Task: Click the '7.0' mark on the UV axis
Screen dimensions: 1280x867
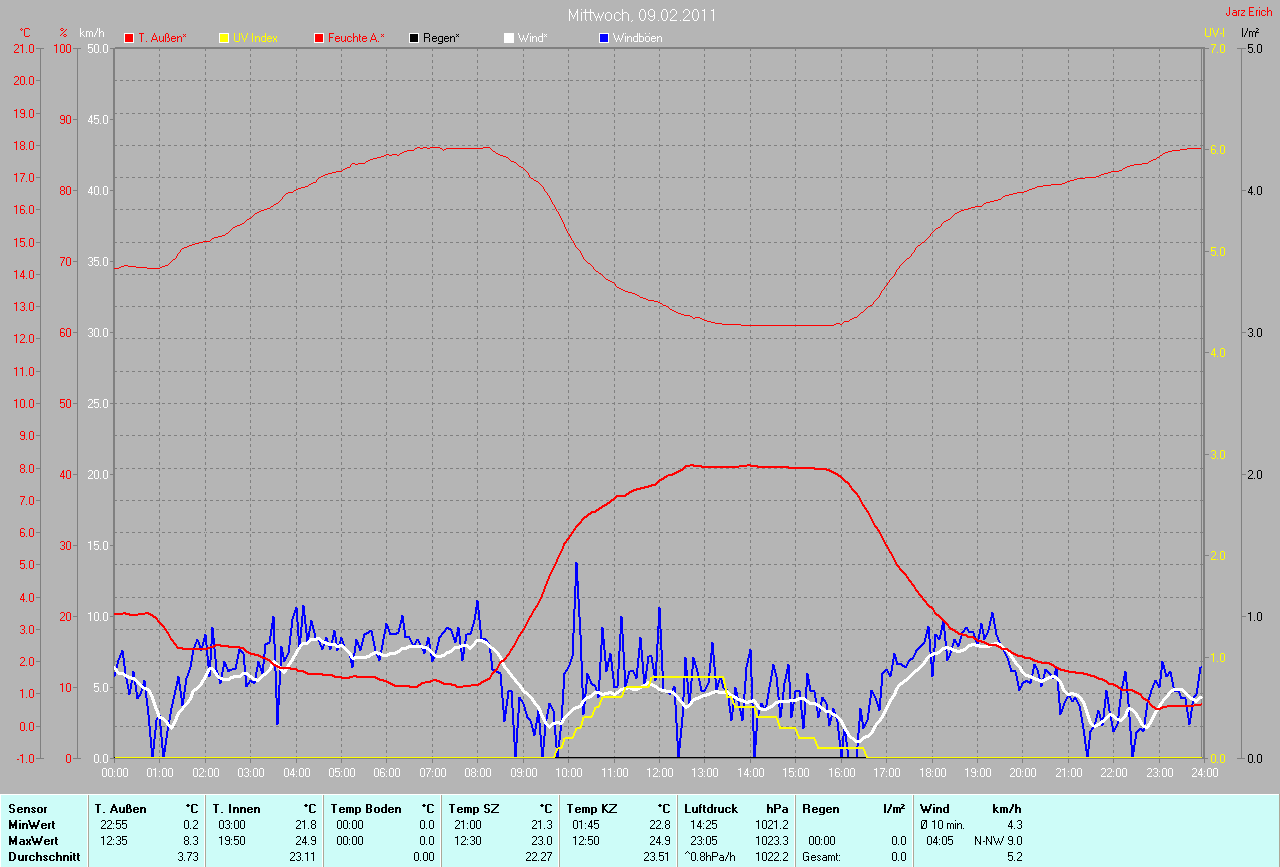Action: (x=1217, y=48)
